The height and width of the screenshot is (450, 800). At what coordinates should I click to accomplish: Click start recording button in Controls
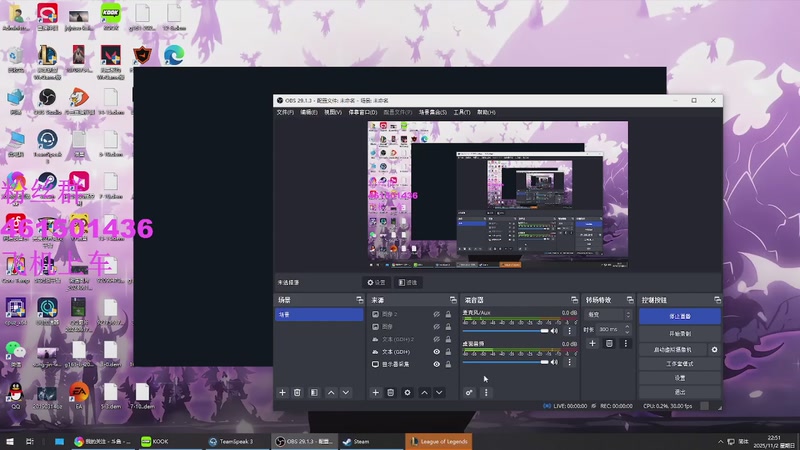pos(680,334)
